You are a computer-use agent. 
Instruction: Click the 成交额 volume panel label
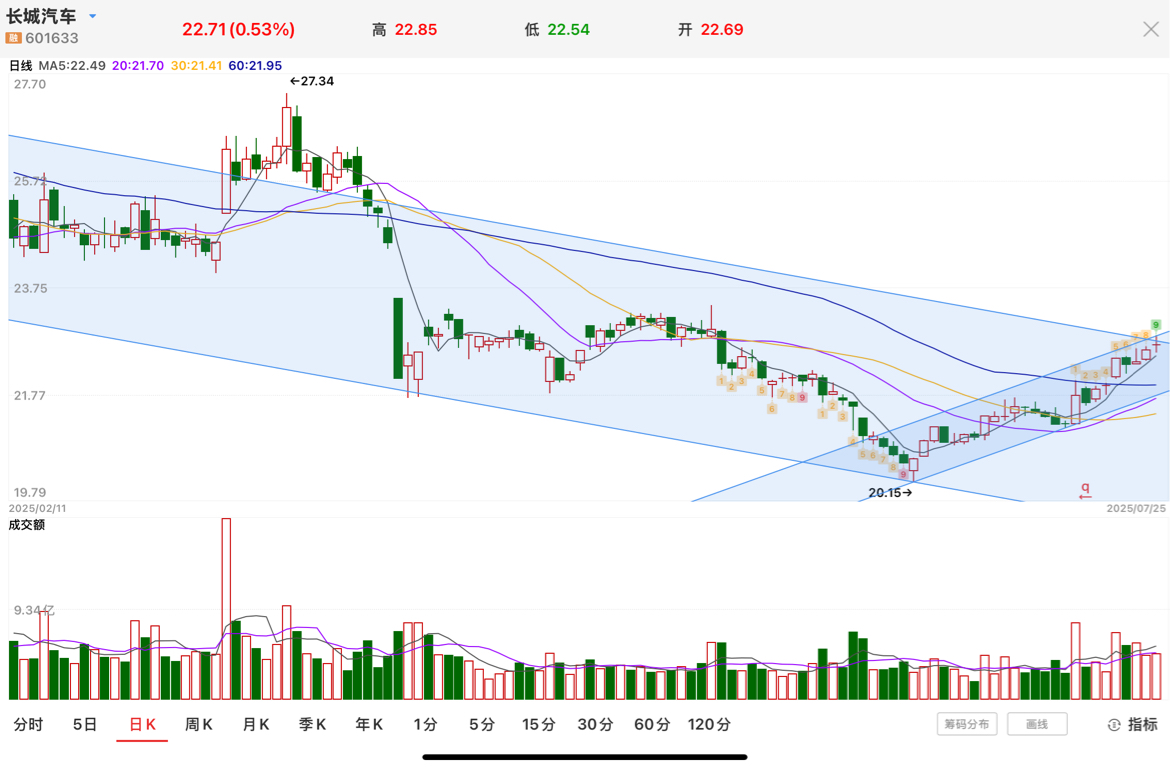27,525
